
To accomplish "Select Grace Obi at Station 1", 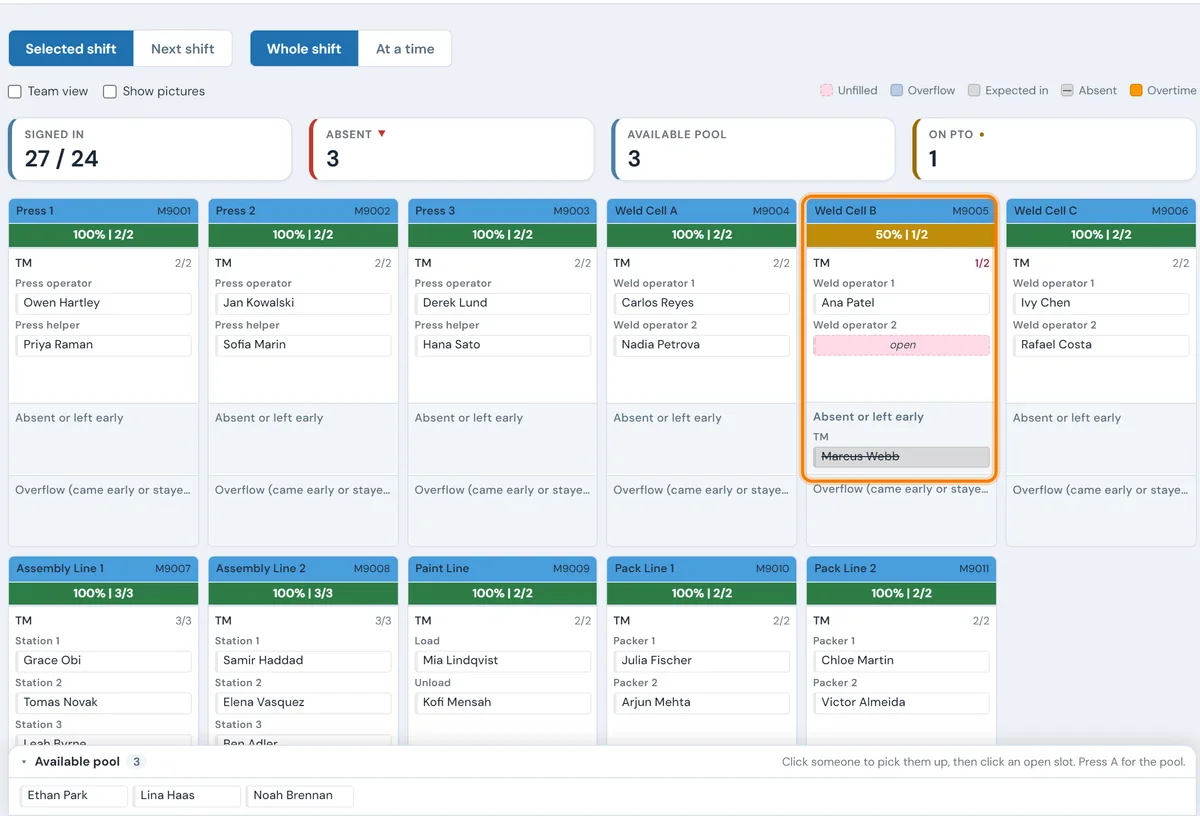I will 103,661.
